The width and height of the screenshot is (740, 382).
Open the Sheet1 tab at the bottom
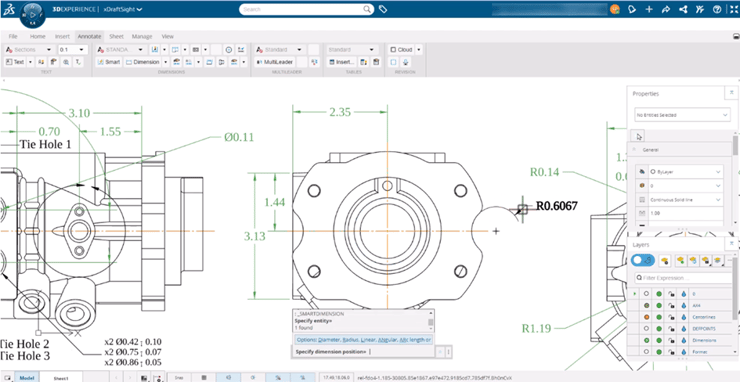point(61,377)
